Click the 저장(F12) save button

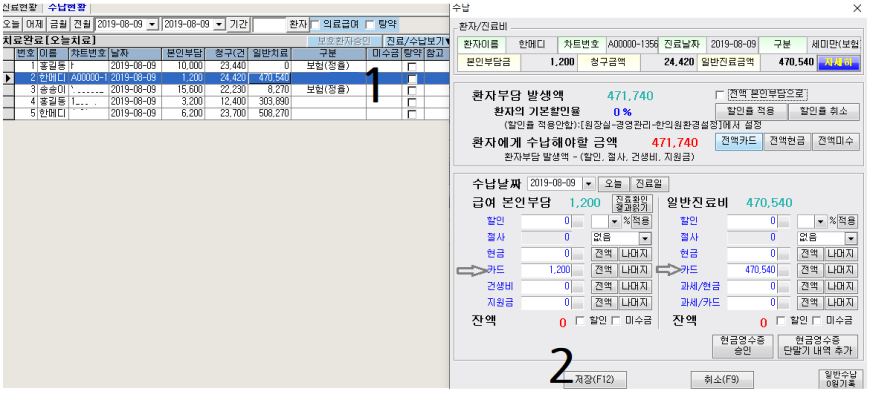coord(595,380)
